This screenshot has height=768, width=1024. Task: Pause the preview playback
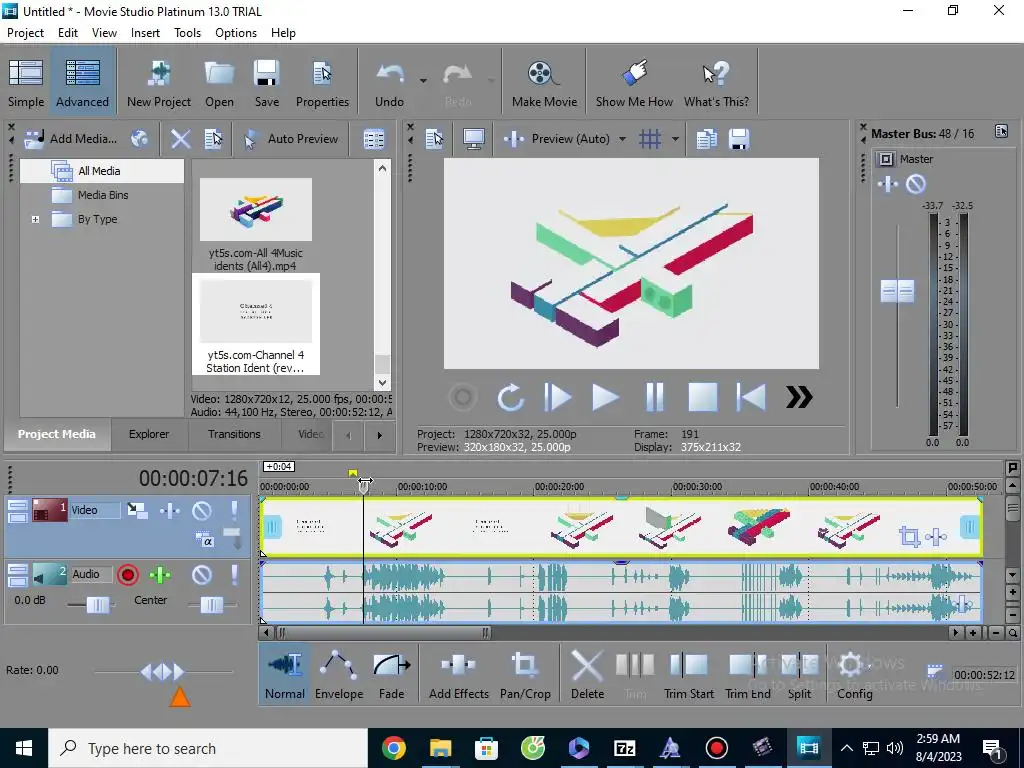(654, 397)
